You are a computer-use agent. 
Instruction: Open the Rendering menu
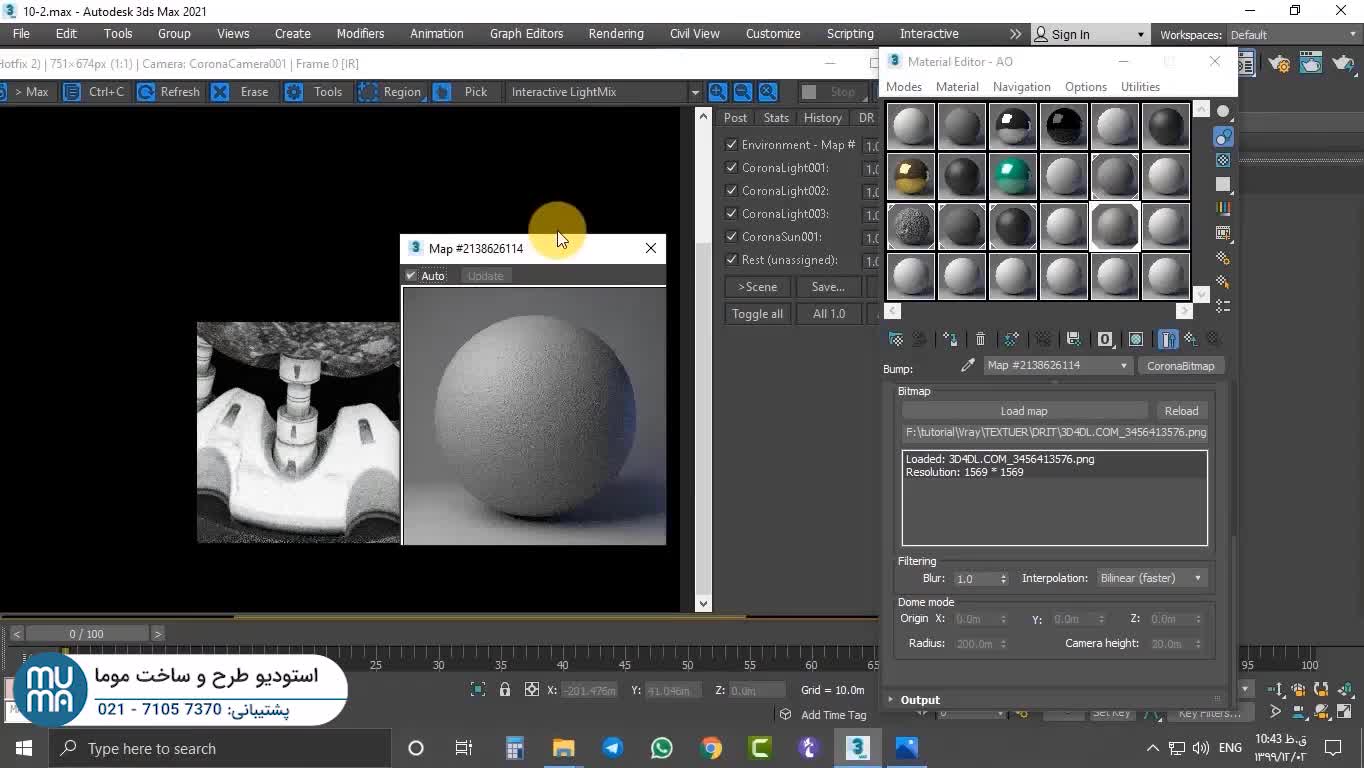(615, 33)
